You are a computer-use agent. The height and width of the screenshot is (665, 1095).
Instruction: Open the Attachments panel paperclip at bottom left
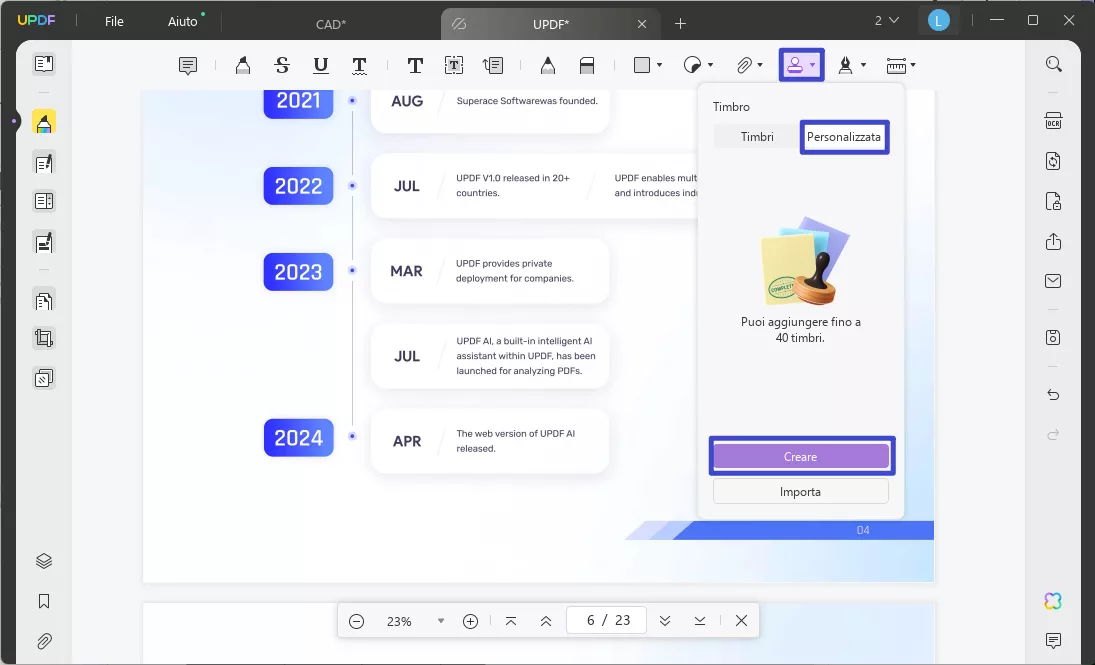(44, 641)
